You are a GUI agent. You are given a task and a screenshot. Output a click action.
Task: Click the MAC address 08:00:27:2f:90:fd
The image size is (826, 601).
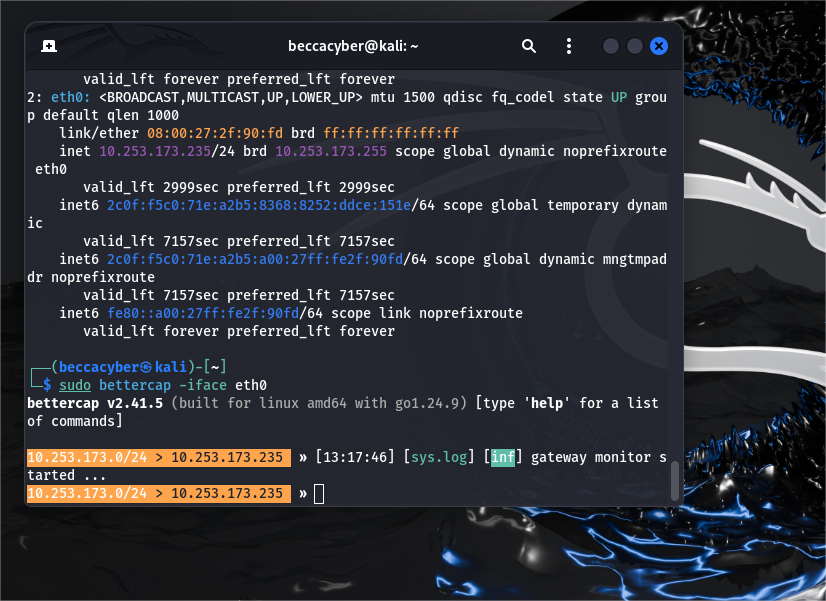coord(215,133)
